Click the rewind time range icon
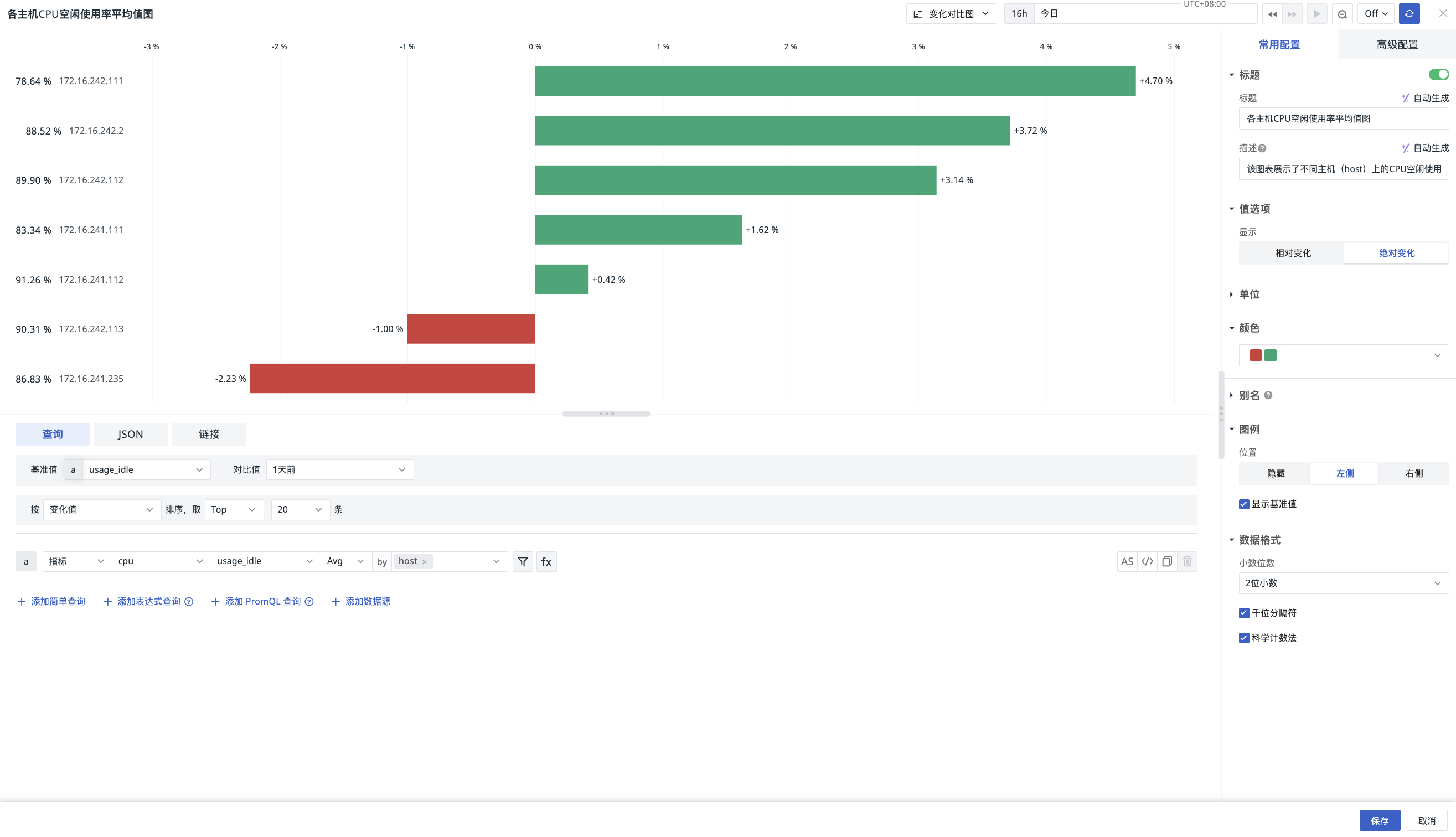The width and height of the screenshot is (1456, 837). pyautogui.click(x=1272, y=14)
